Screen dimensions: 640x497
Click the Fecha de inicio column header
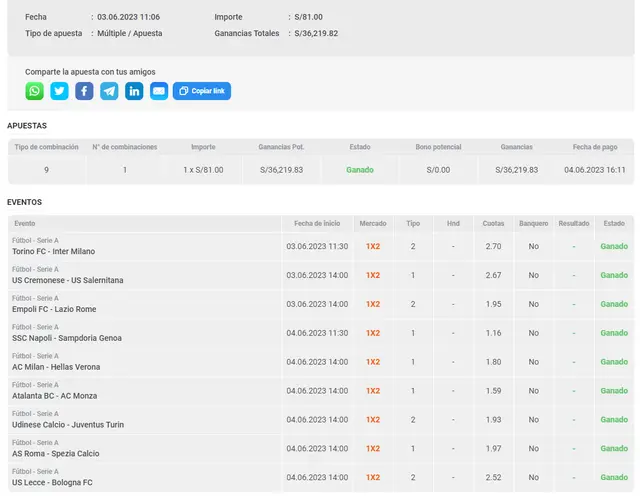pyautogui.click(x=317, y=224)
